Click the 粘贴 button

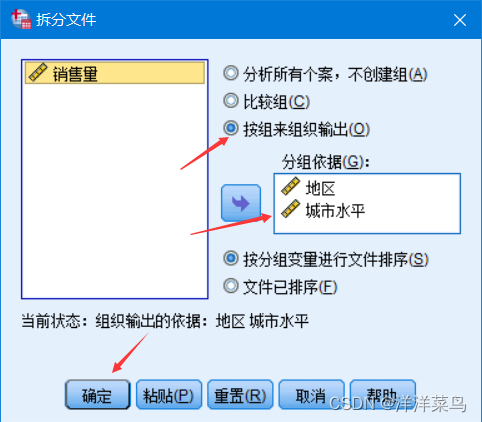coord(169,395)
